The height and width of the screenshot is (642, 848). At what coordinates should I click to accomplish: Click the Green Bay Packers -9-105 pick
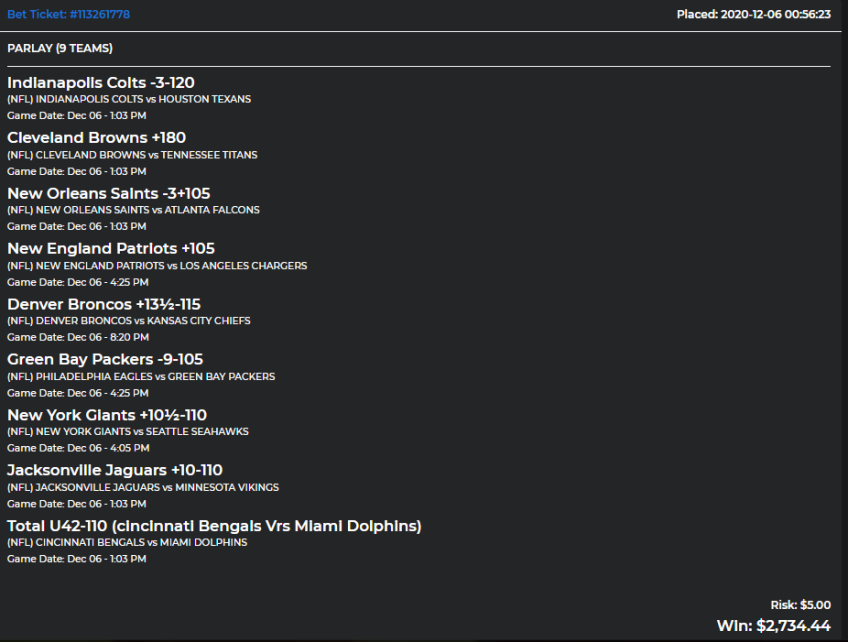(105, 360)
